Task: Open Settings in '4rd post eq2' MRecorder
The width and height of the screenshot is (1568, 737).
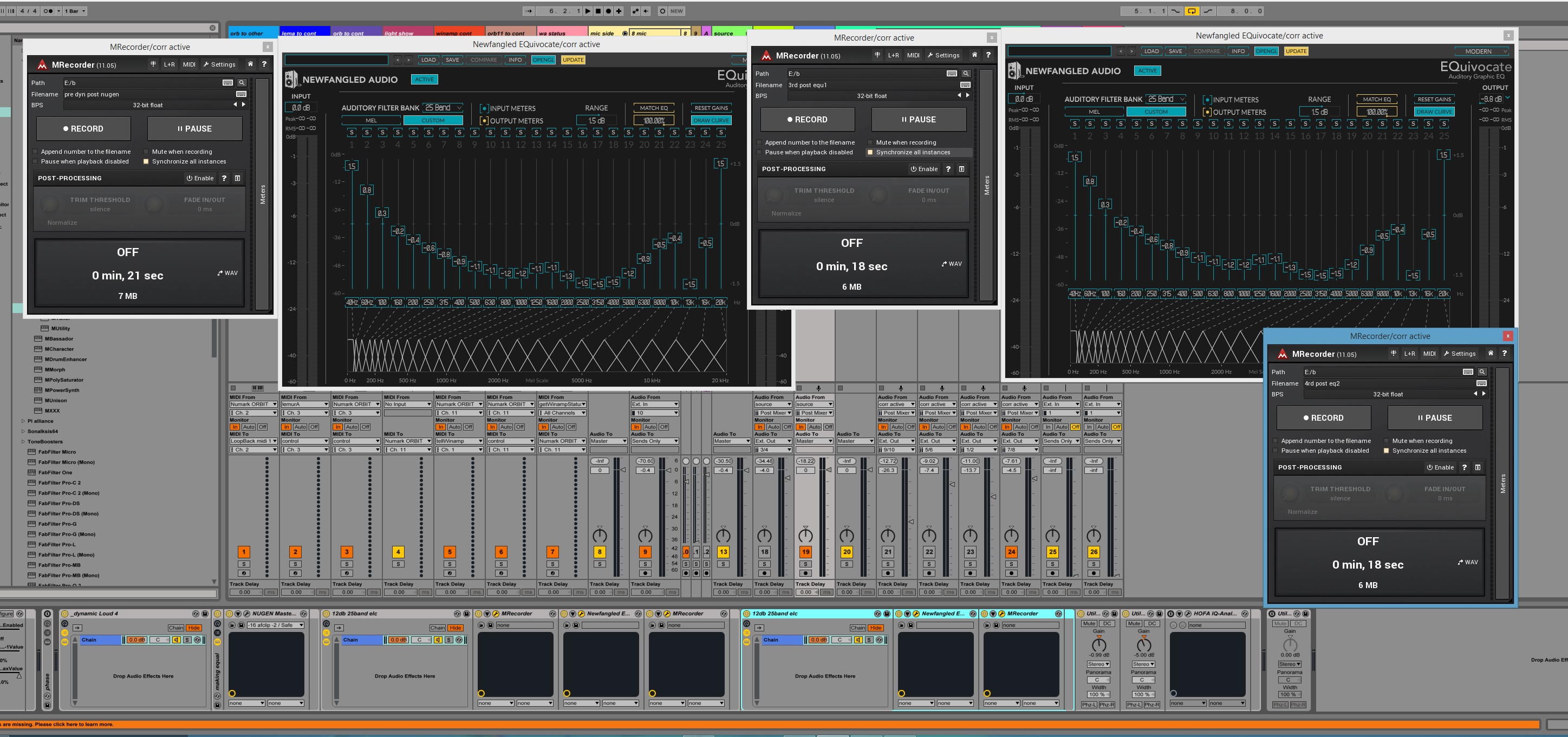Action: [1460, 354]
